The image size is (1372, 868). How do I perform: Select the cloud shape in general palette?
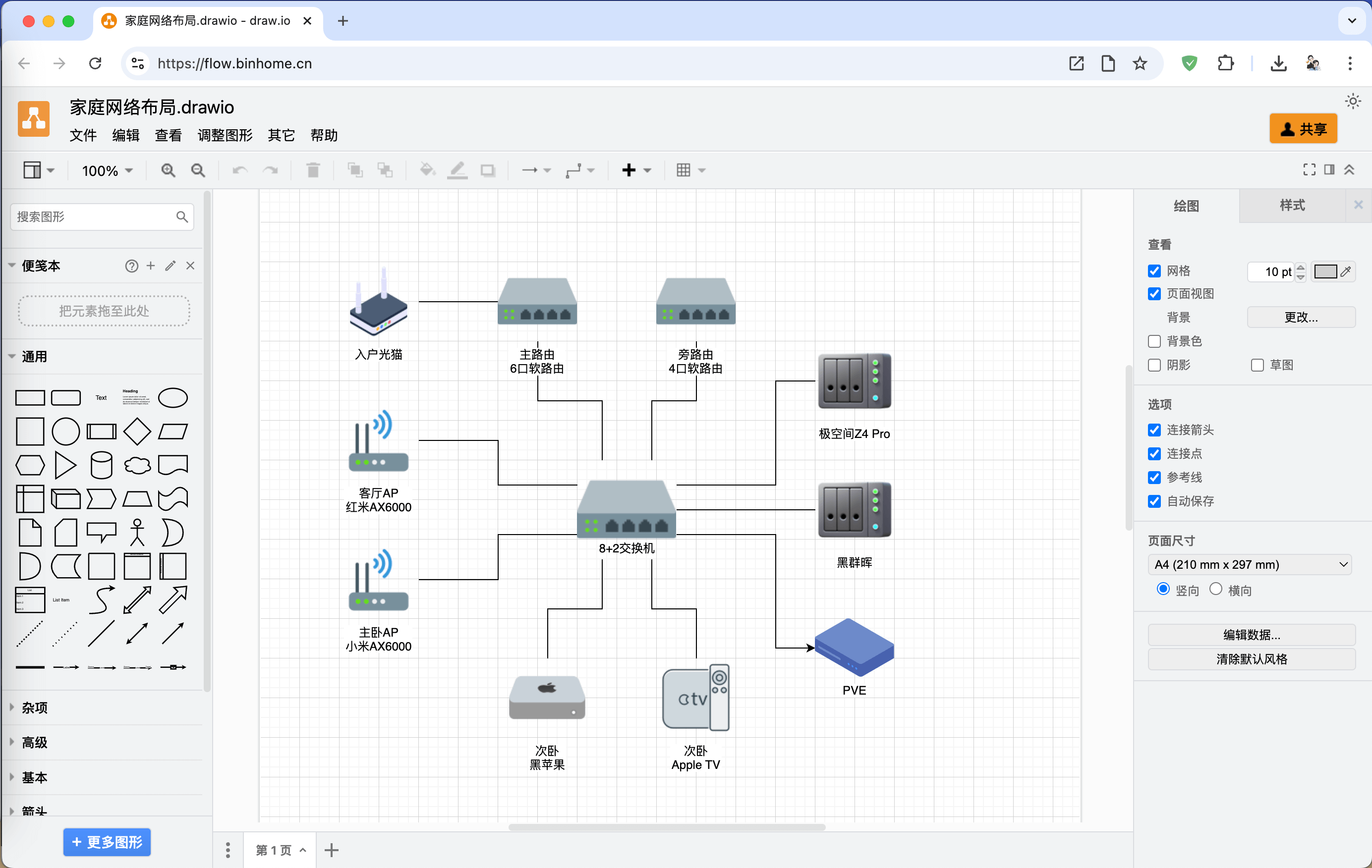point(137,465)
